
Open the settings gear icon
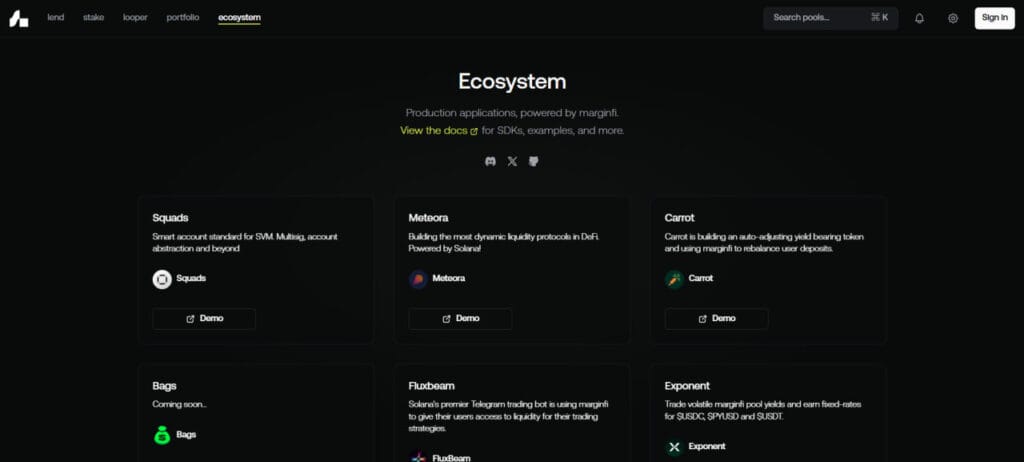pos(953,18)
